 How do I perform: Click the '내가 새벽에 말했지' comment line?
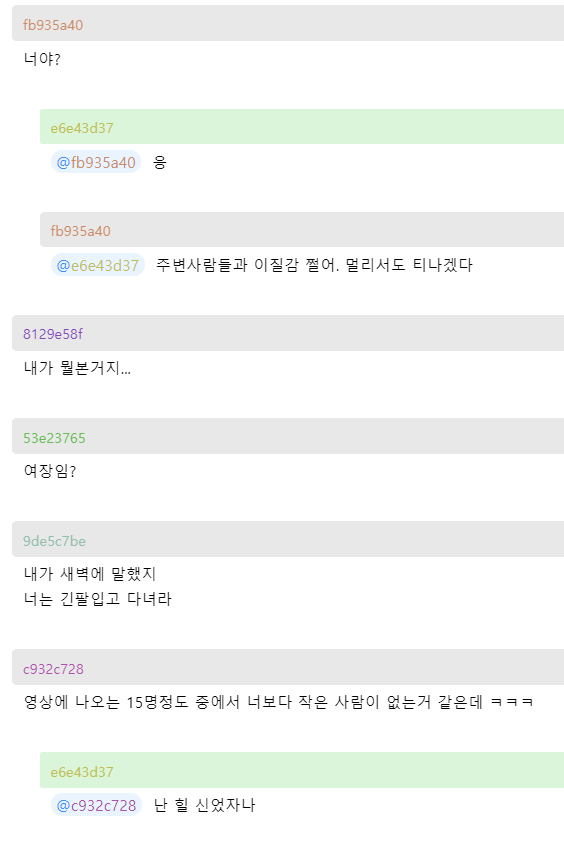coord(90,574)
